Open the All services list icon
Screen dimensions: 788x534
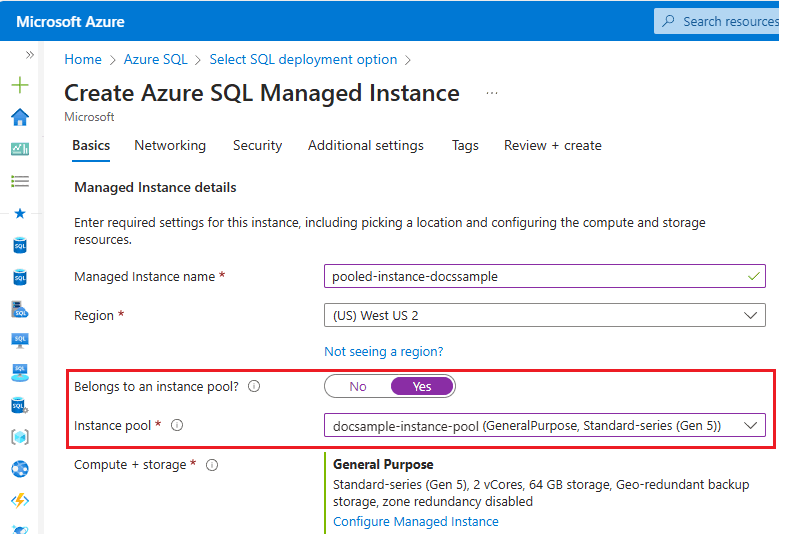point(20,181)
